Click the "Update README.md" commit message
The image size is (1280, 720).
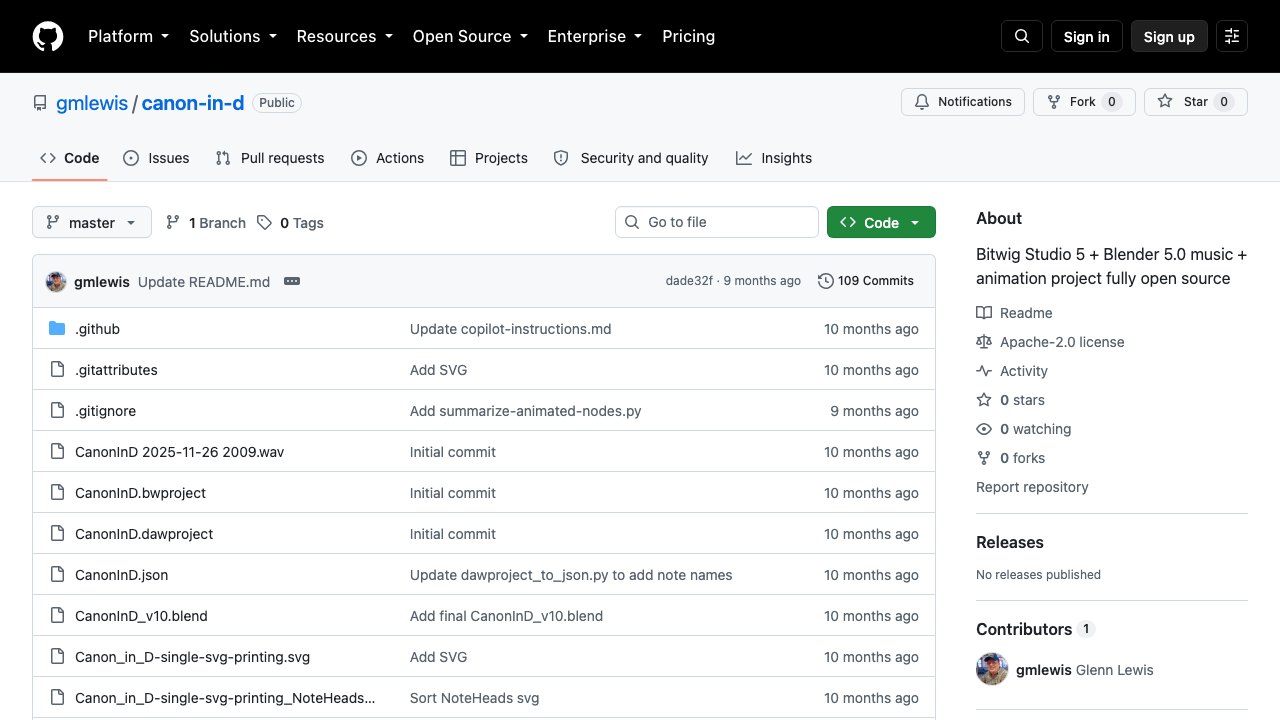point(204,282)
